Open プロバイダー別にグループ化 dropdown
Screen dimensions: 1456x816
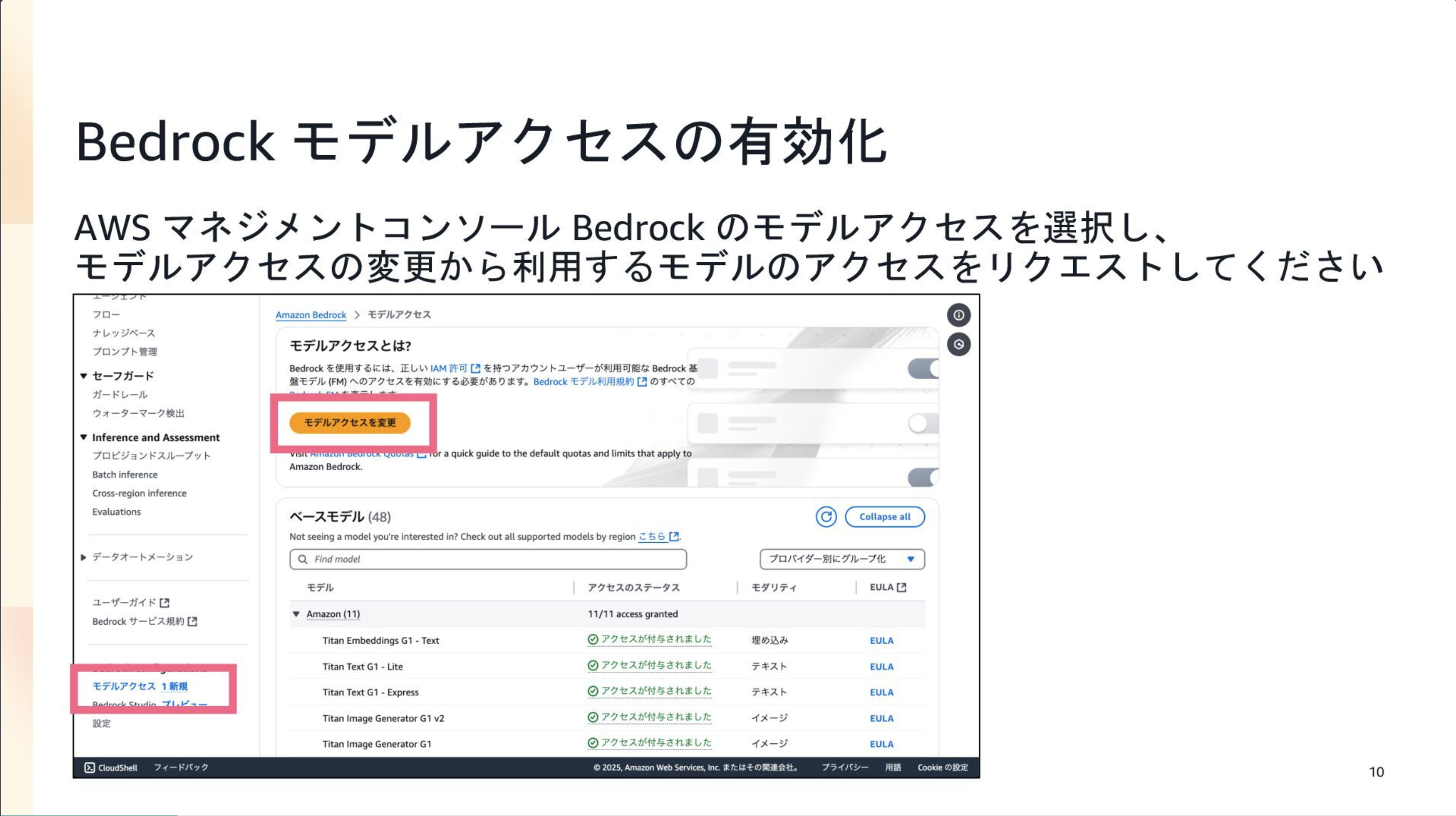(842, 559)
